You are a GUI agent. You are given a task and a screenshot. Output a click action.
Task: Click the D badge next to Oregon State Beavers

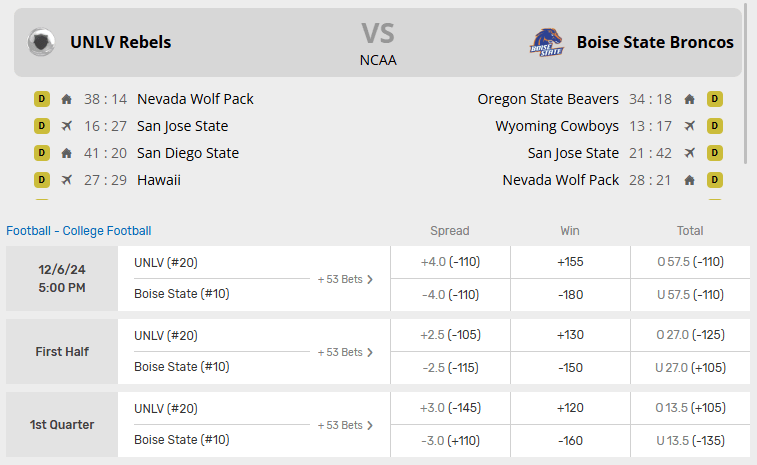pyautogui.click(x=715, y=99)
